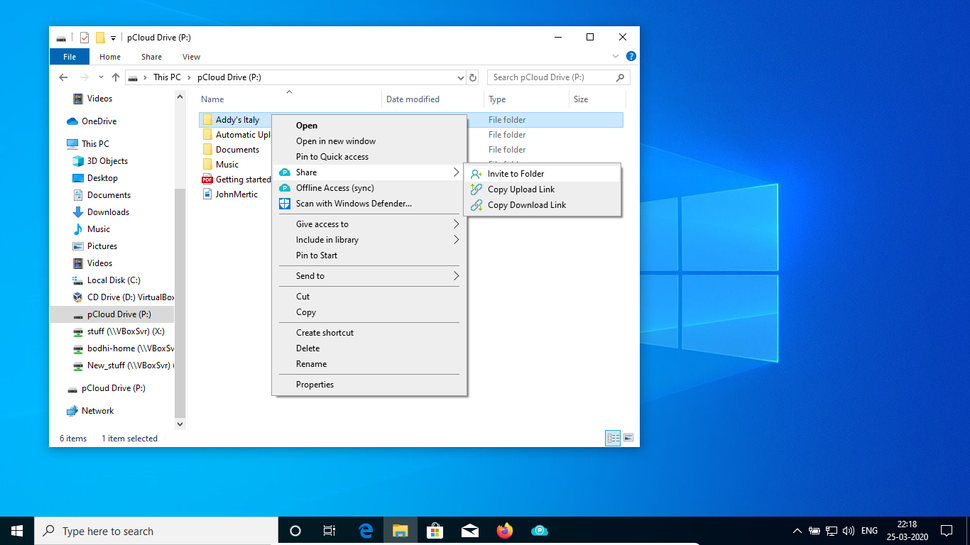Click Quick Access new folder icon
The image size is (970, 545).
(100, 38)
